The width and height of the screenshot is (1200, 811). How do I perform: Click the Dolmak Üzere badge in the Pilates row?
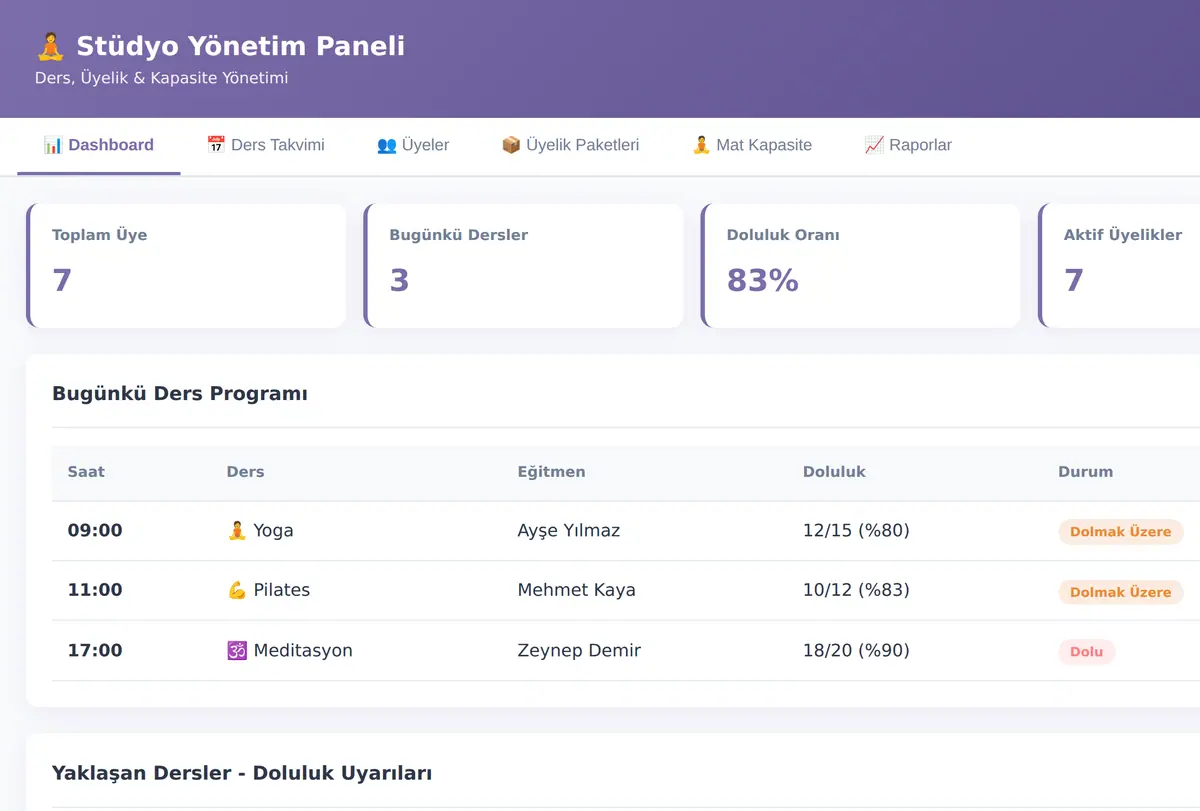(1120, 592)
